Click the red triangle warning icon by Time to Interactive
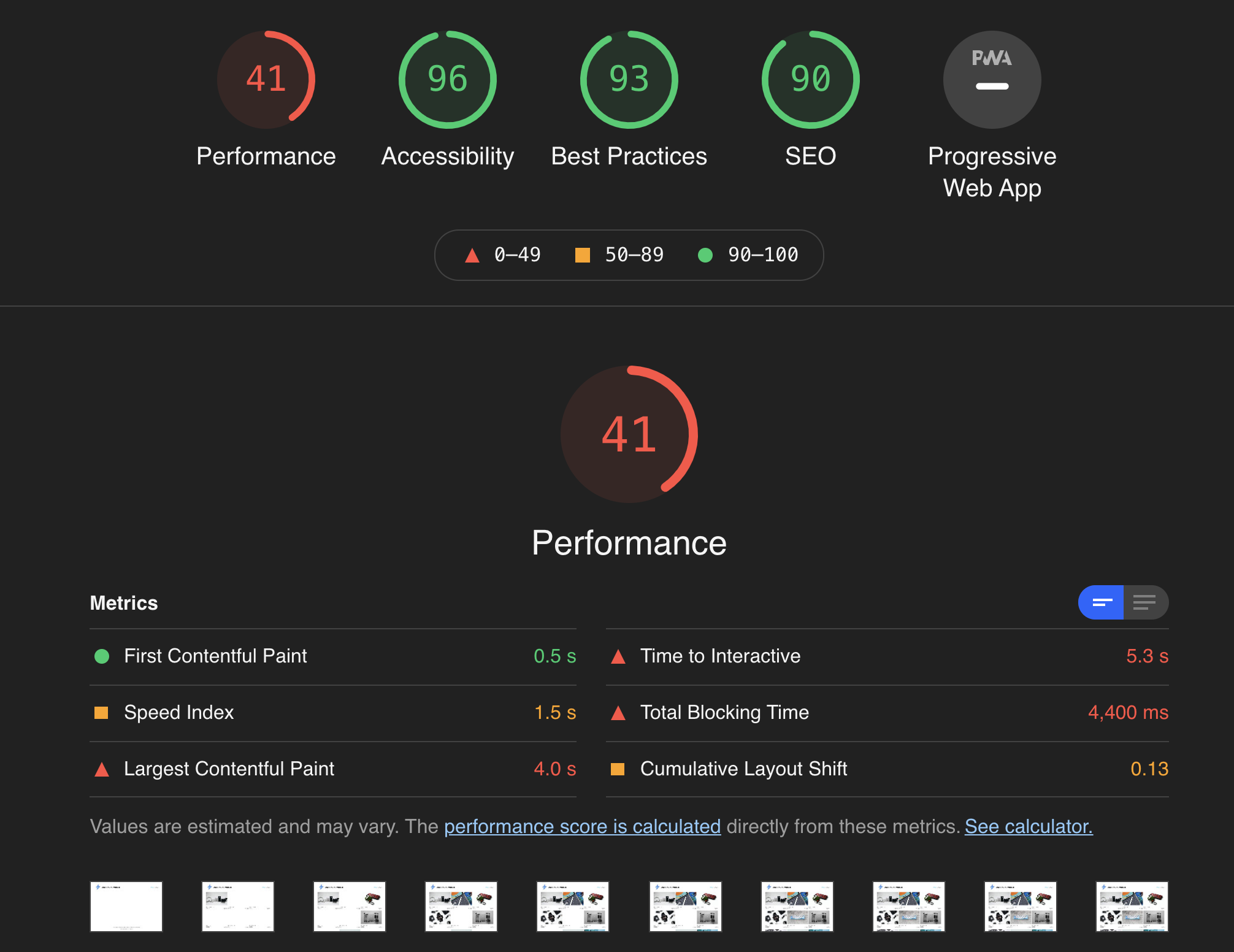Screen dimensions: 1234x952 coord(617,656)
